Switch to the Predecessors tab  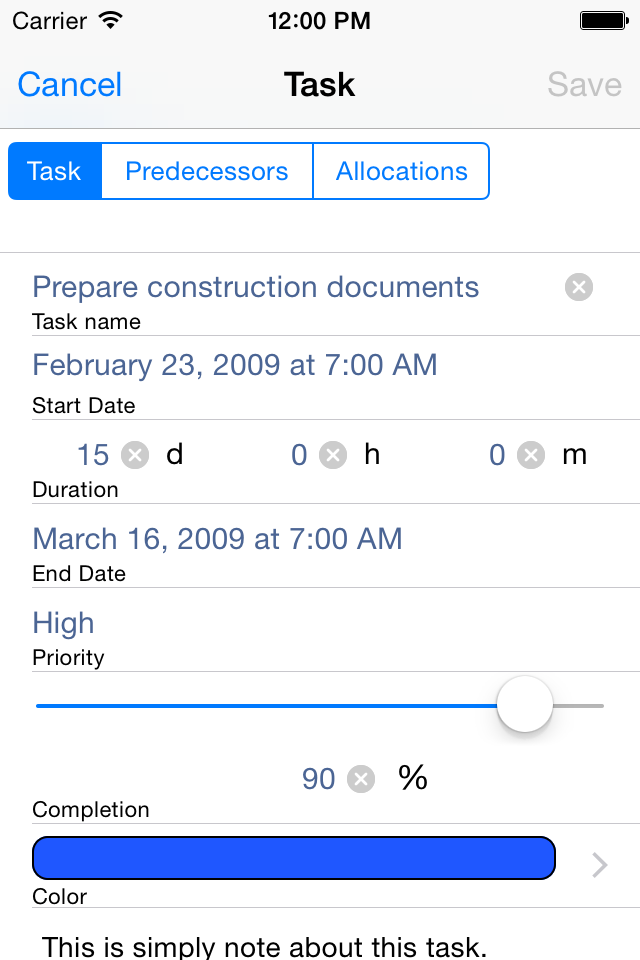[x=207, y=171]
